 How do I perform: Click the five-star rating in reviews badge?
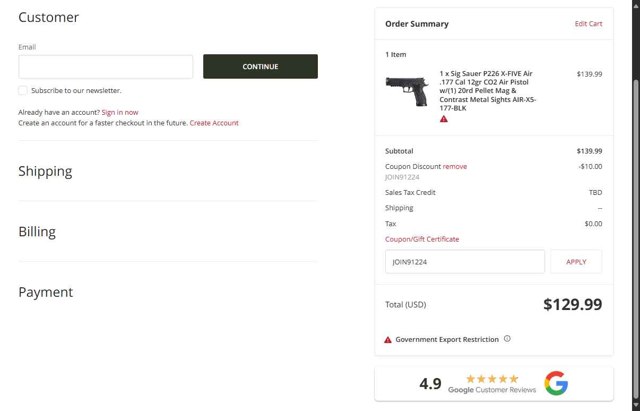491,379
